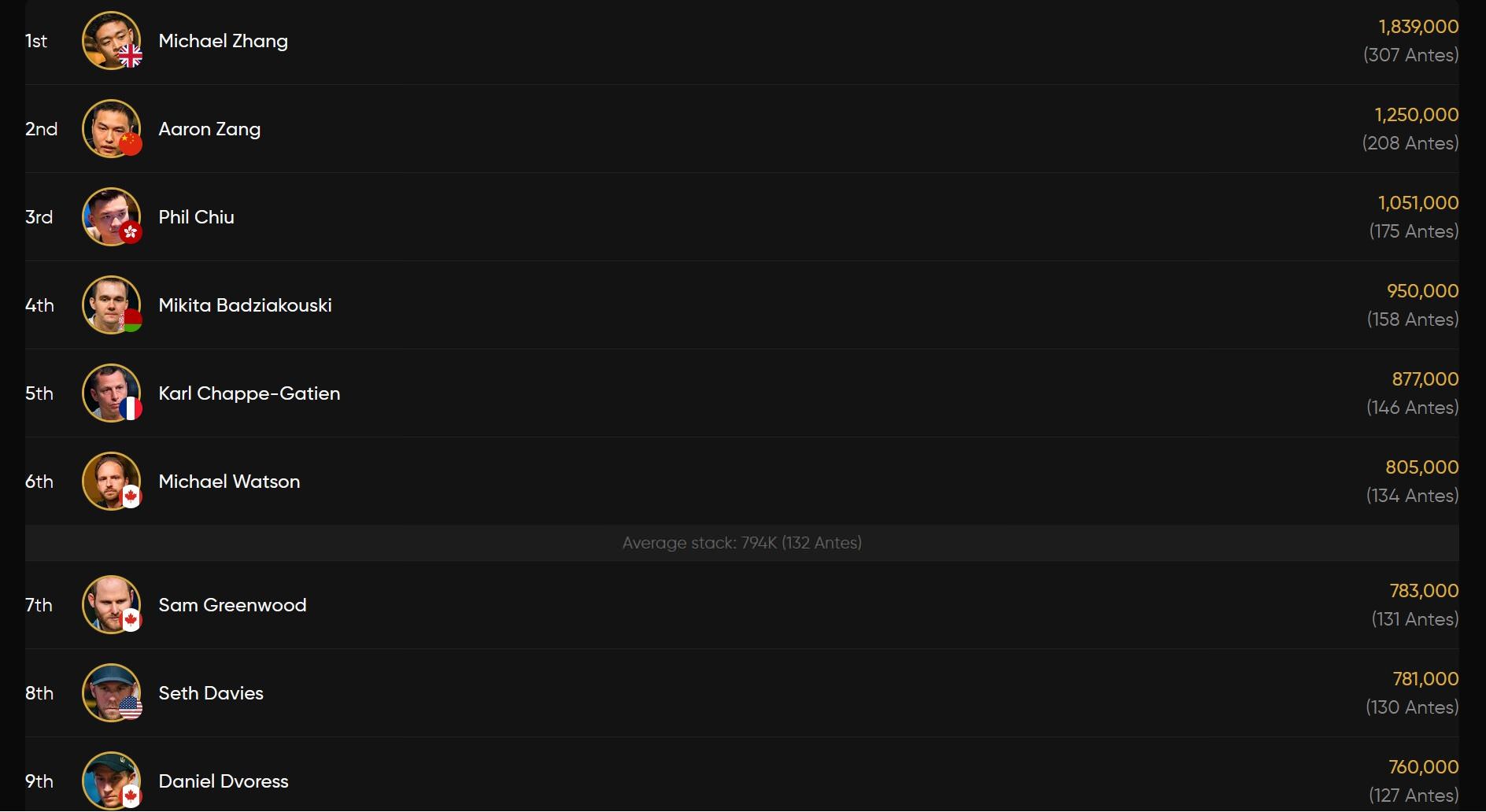Click the China flag badge on Aaron Zang
This screenshot has height=812, width=1486.
131,144
